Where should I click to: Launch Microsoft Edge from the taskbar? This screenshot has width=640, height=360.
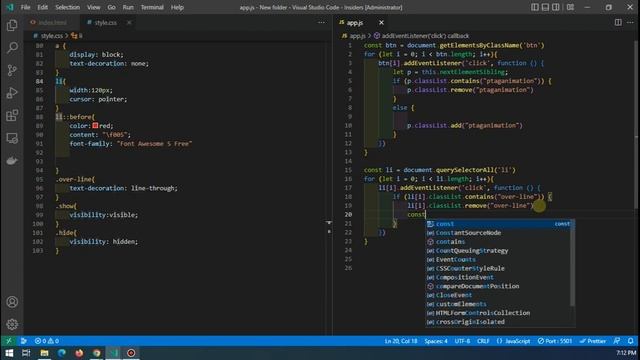tap(62, 353)
